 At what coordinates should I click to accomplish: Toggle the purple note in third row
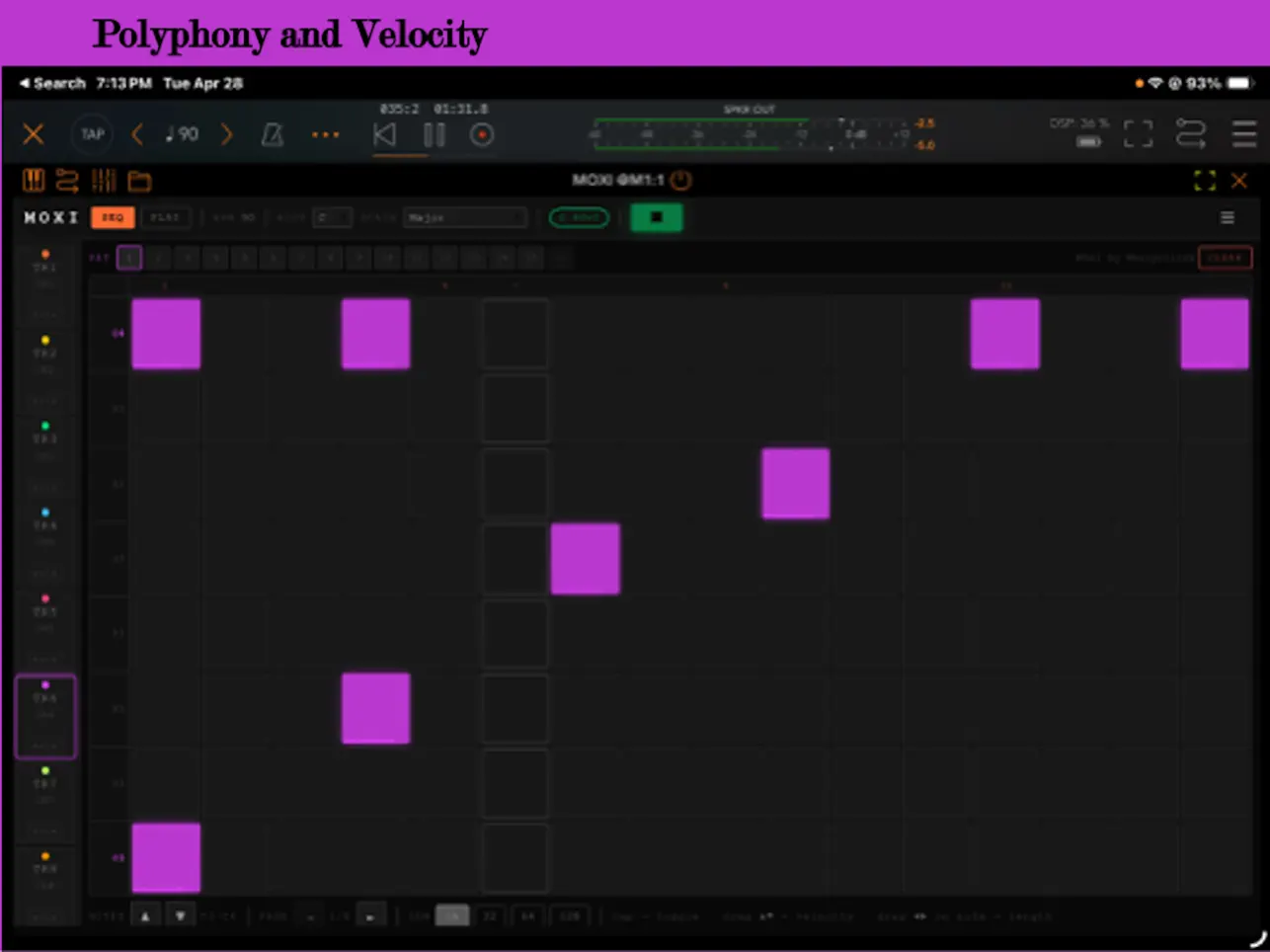[795, 484]
